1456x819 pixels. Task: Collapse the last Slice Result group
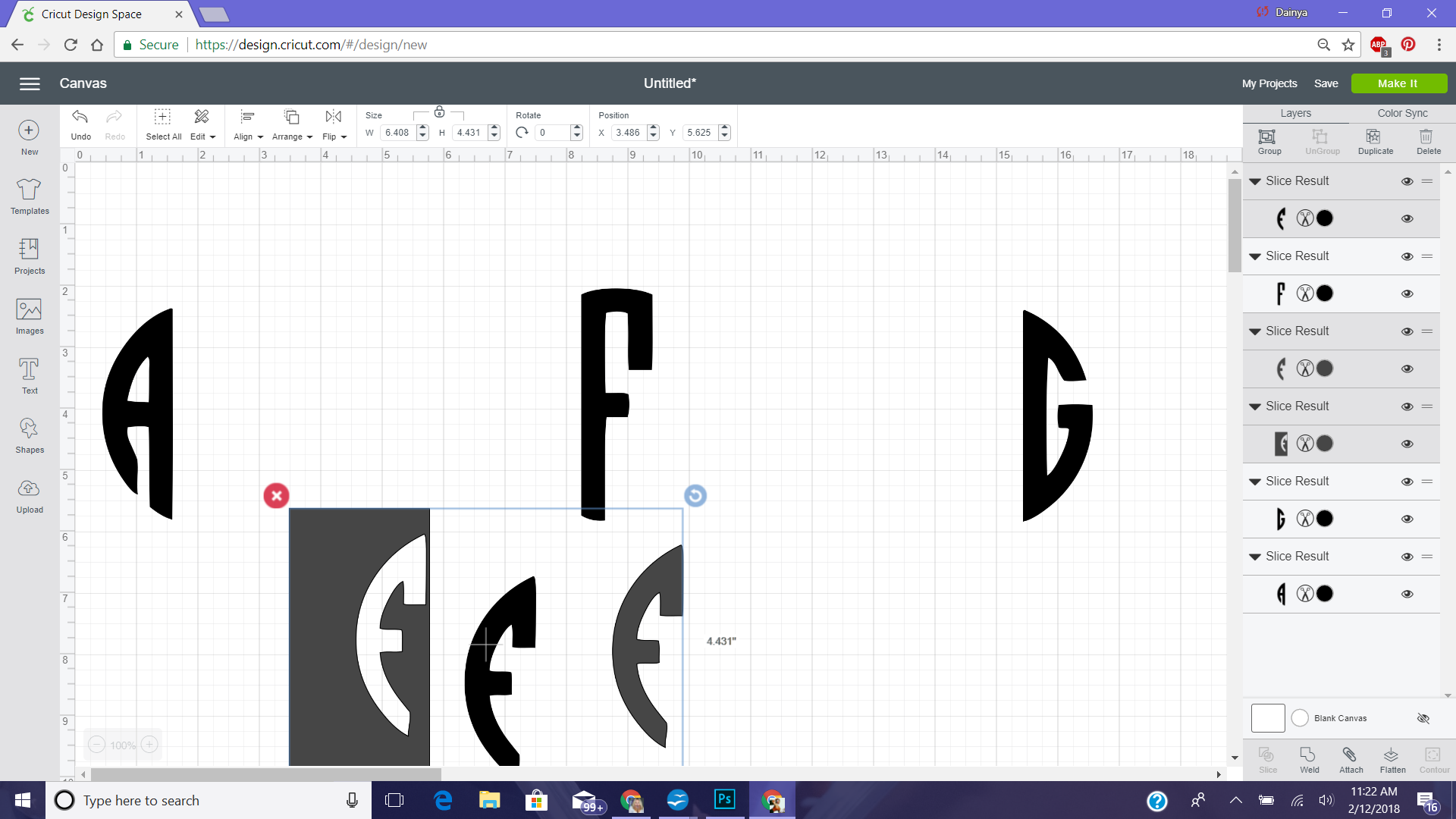1255,557
